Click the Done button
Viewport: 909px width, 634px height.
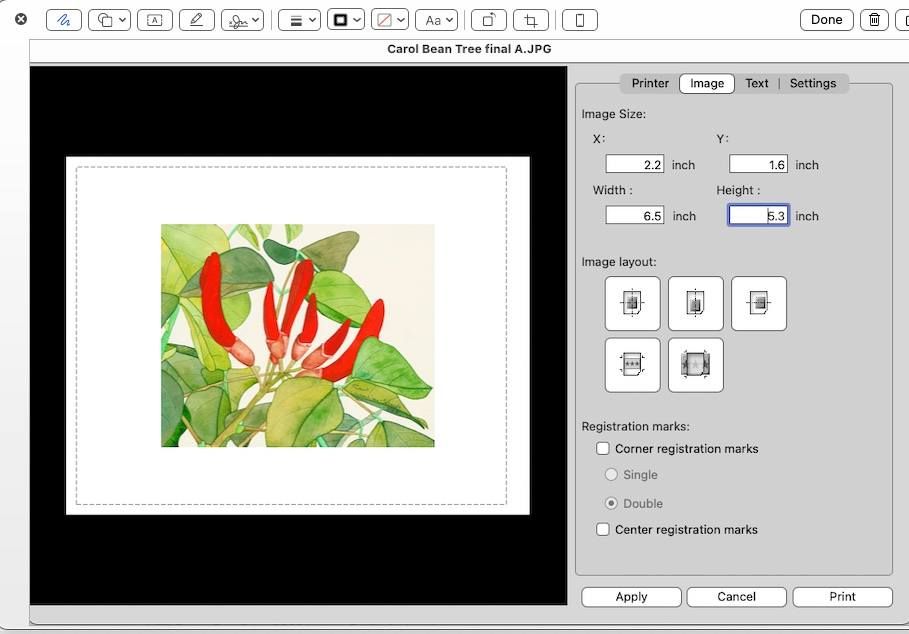coord(827,20)
